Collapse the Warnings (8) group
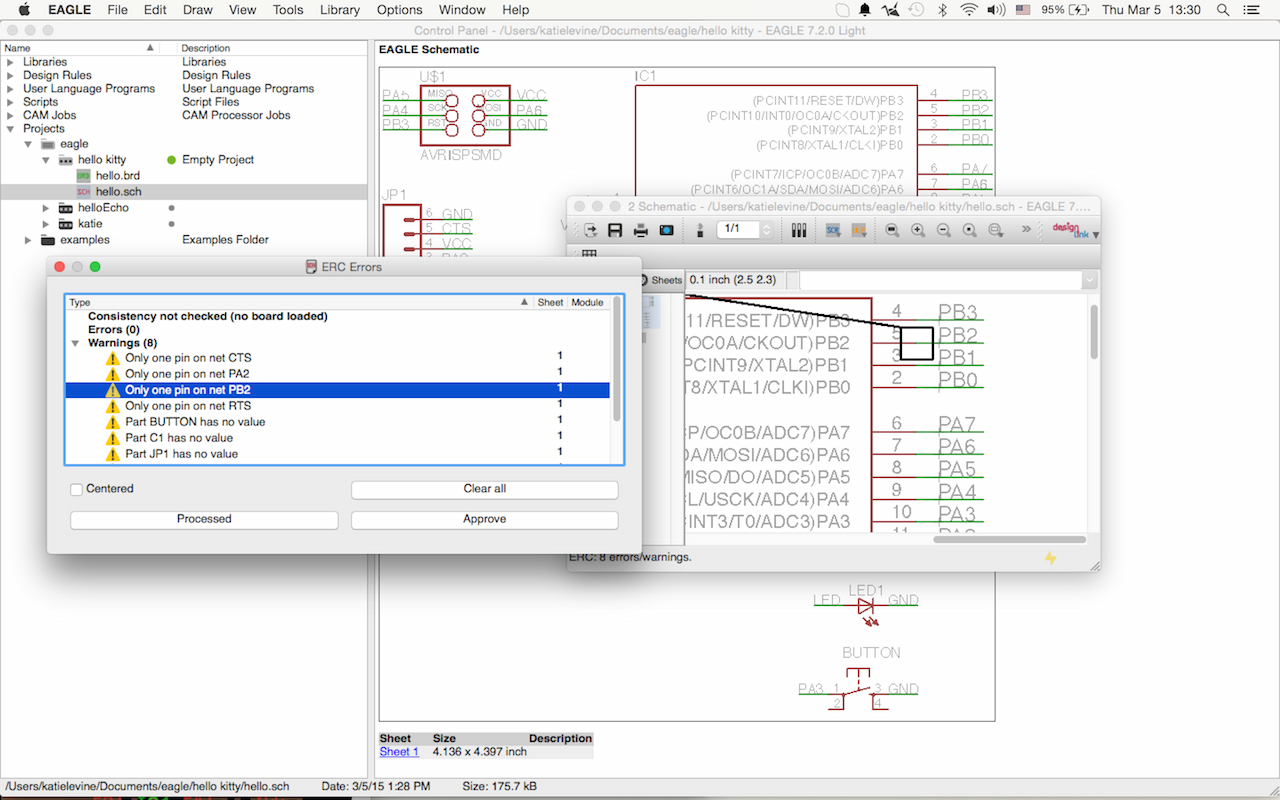The image size is (1280, 800). point(77,343)
